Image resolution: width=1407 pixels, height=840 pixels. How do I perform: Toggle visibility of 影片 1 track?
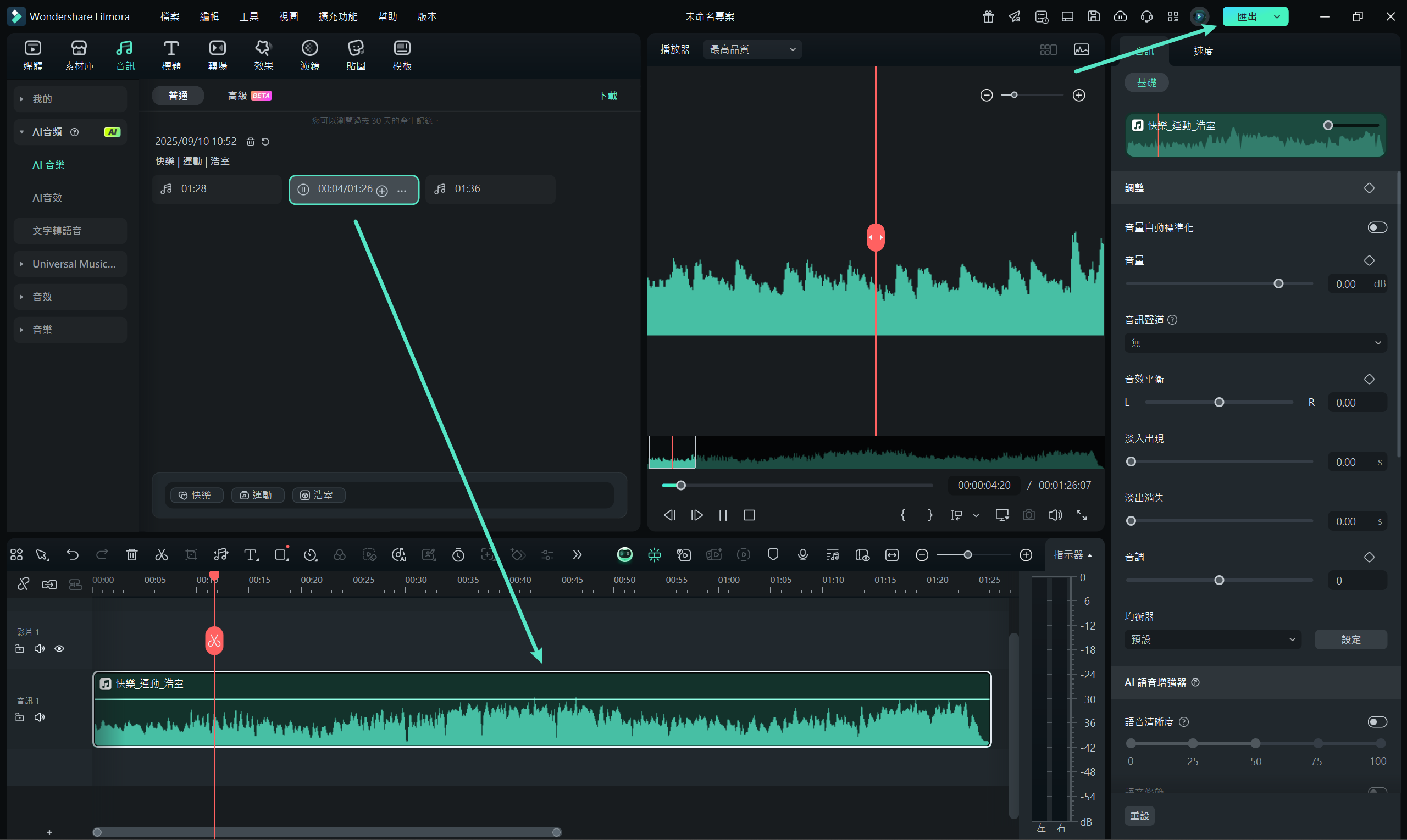59,649
